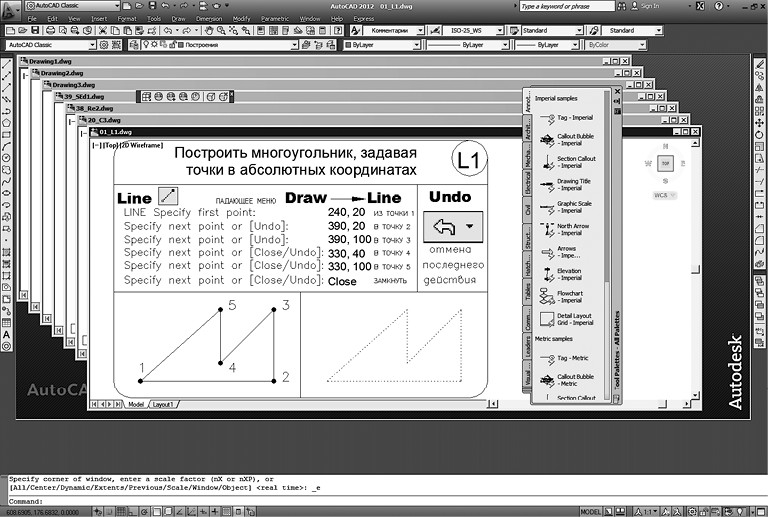Switch to the Layout1 tab
This screenshot has width=768, height=517.
click(x=162, y=405)
